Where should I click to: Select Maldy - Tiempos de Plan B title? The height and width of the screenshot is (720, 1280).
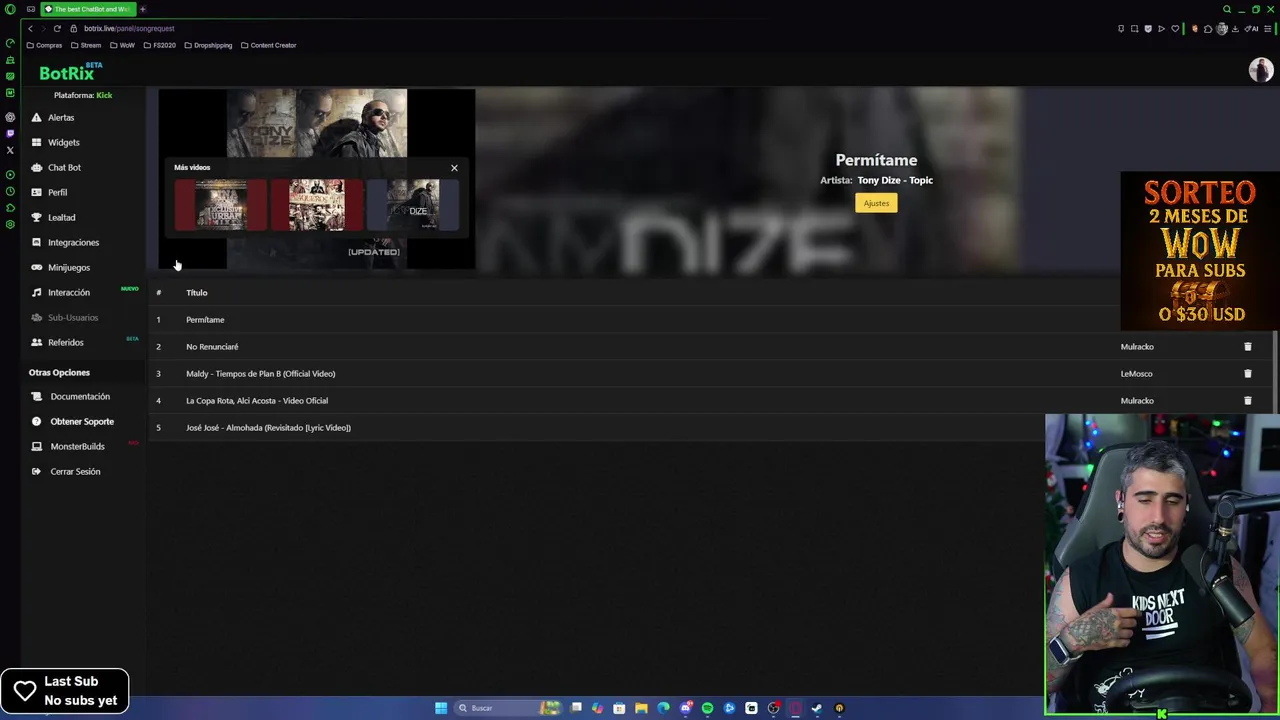(260, 373)
